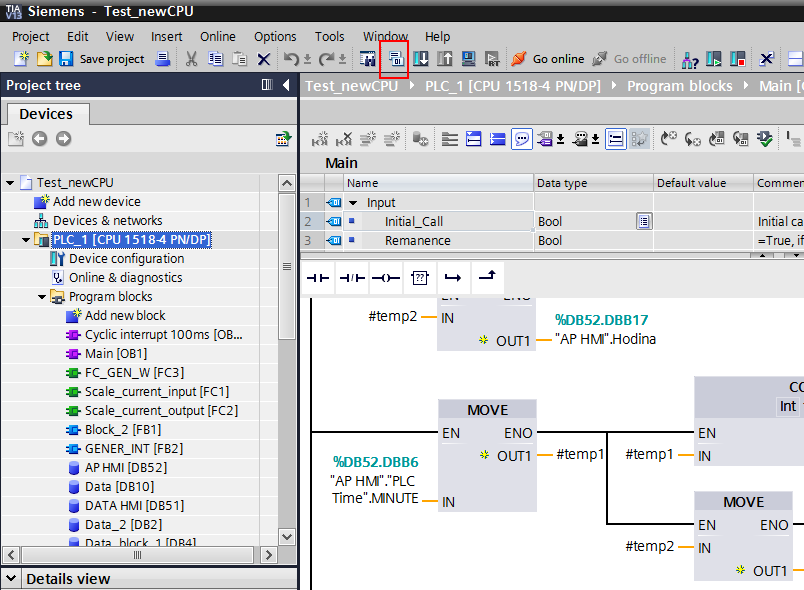
Task: Click the Print icon in the toolbar
Action: tap(163, 59)
